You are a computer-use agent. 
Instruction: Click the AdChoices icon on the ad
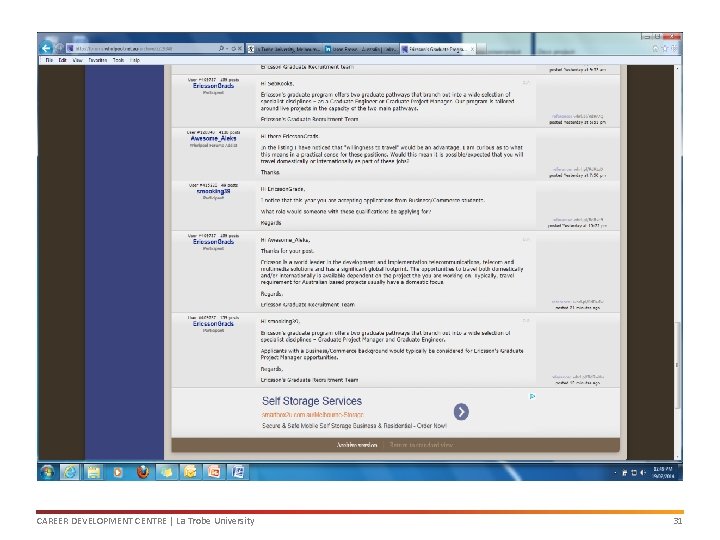coord(532,396)
